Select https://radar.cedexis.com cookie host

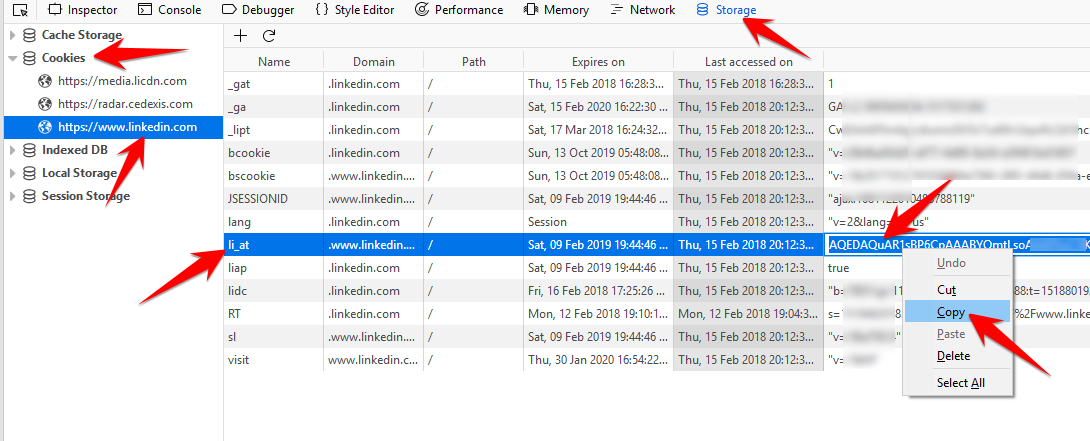125,104
